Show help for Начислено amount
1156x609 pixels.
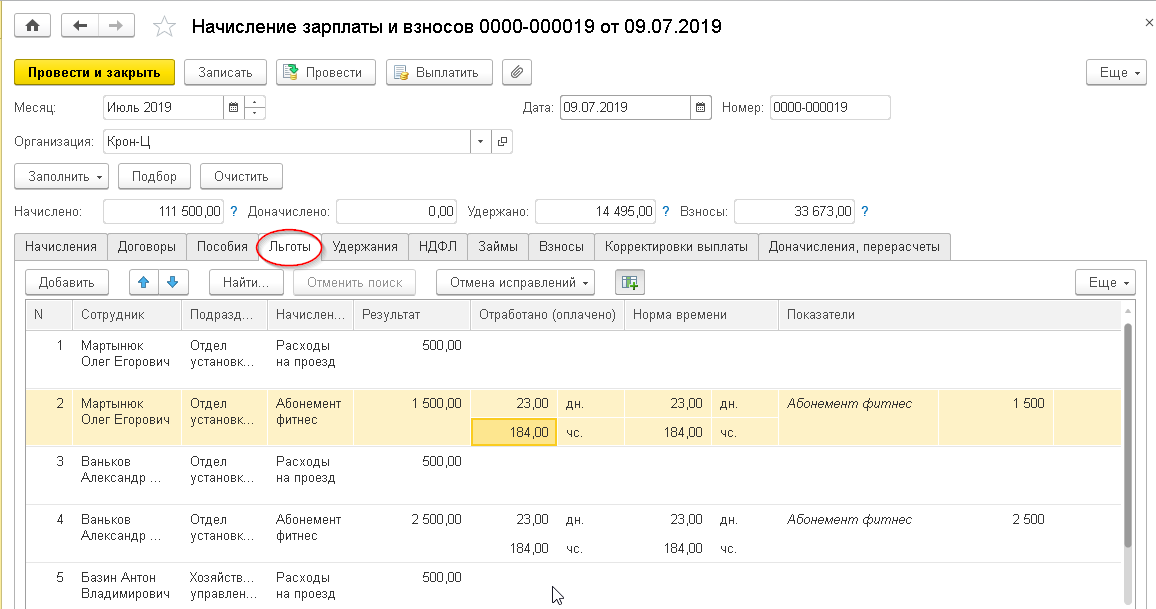(x=234, y=212)
